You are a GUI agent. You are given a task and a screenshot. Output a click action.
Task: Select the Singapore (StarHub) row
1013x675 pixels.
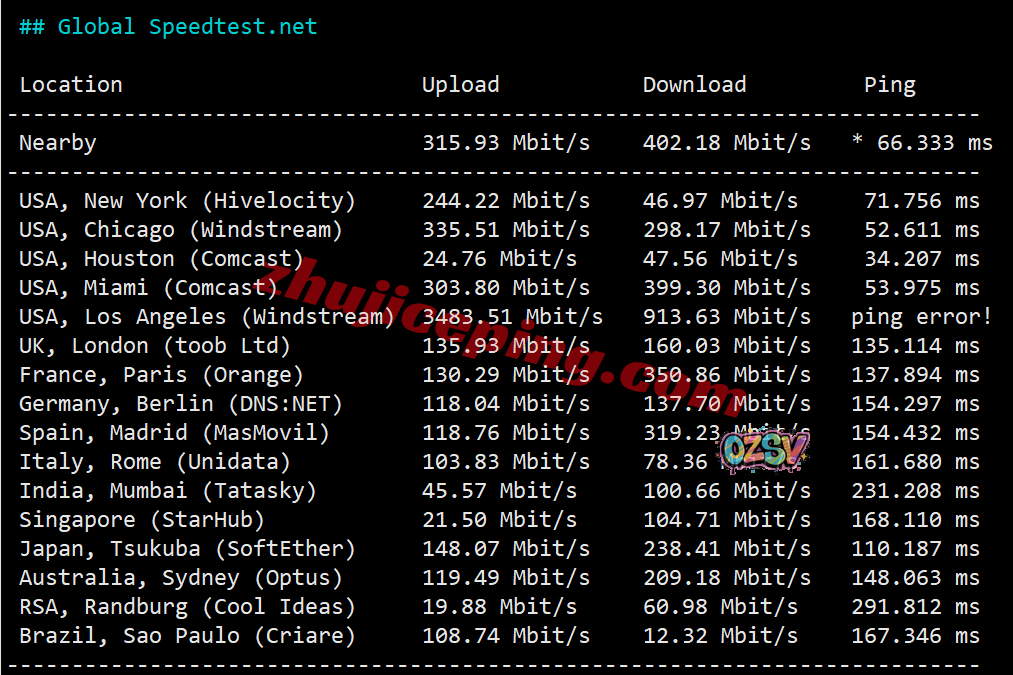pos(499,520)
